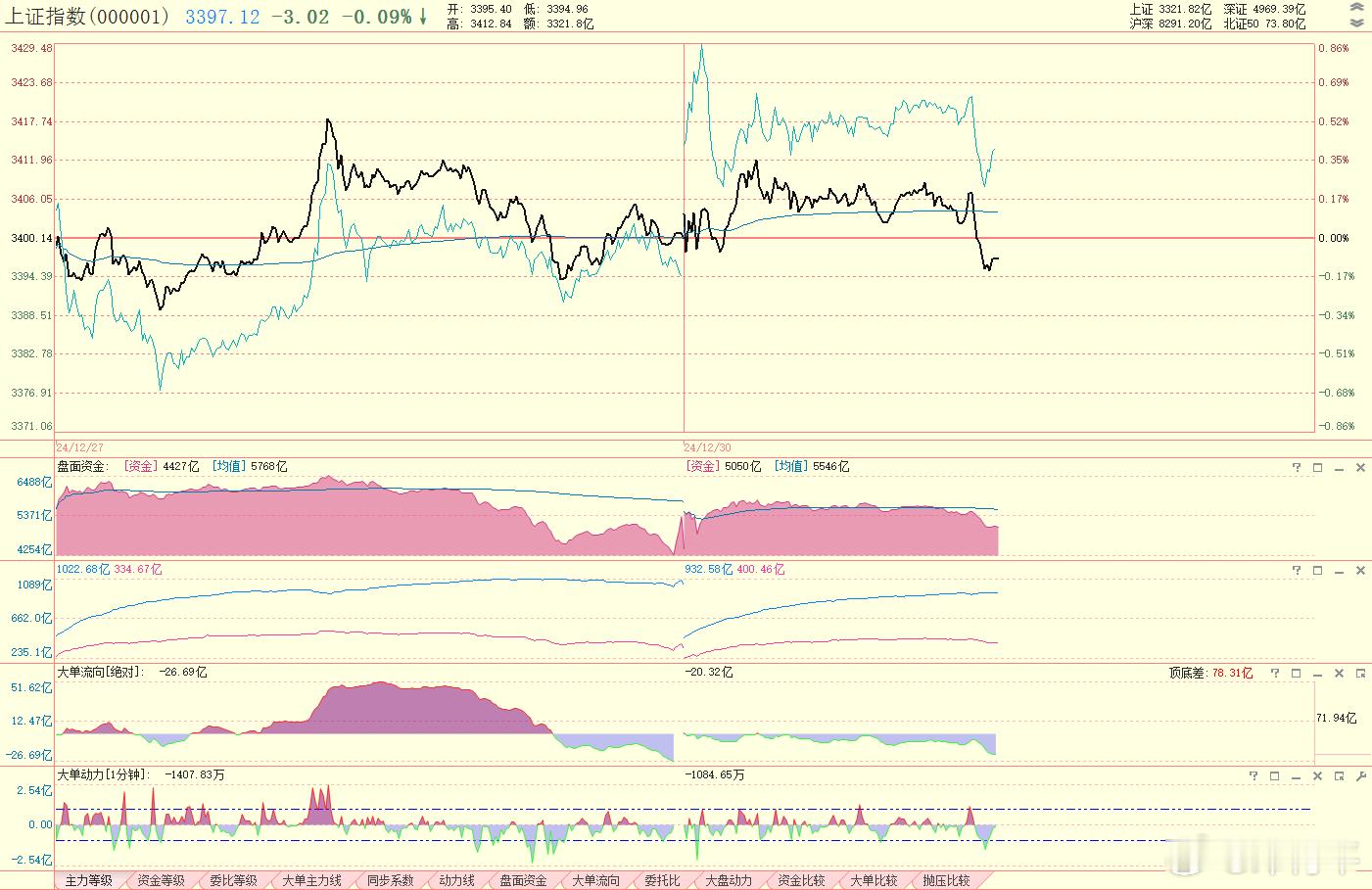Screen dimensions: 1372x890
Task: Switch to the 资金等级 tab
Action: pyautogui.click(x=162, y=880)
